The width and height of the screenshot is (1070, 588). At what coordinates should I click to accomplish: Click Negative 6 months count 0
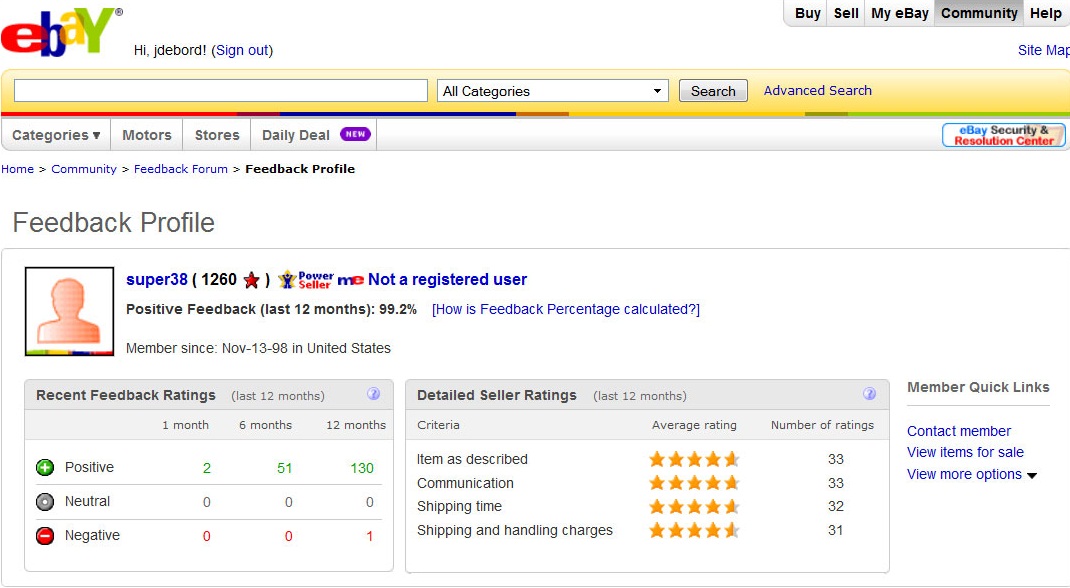point(289,536)
